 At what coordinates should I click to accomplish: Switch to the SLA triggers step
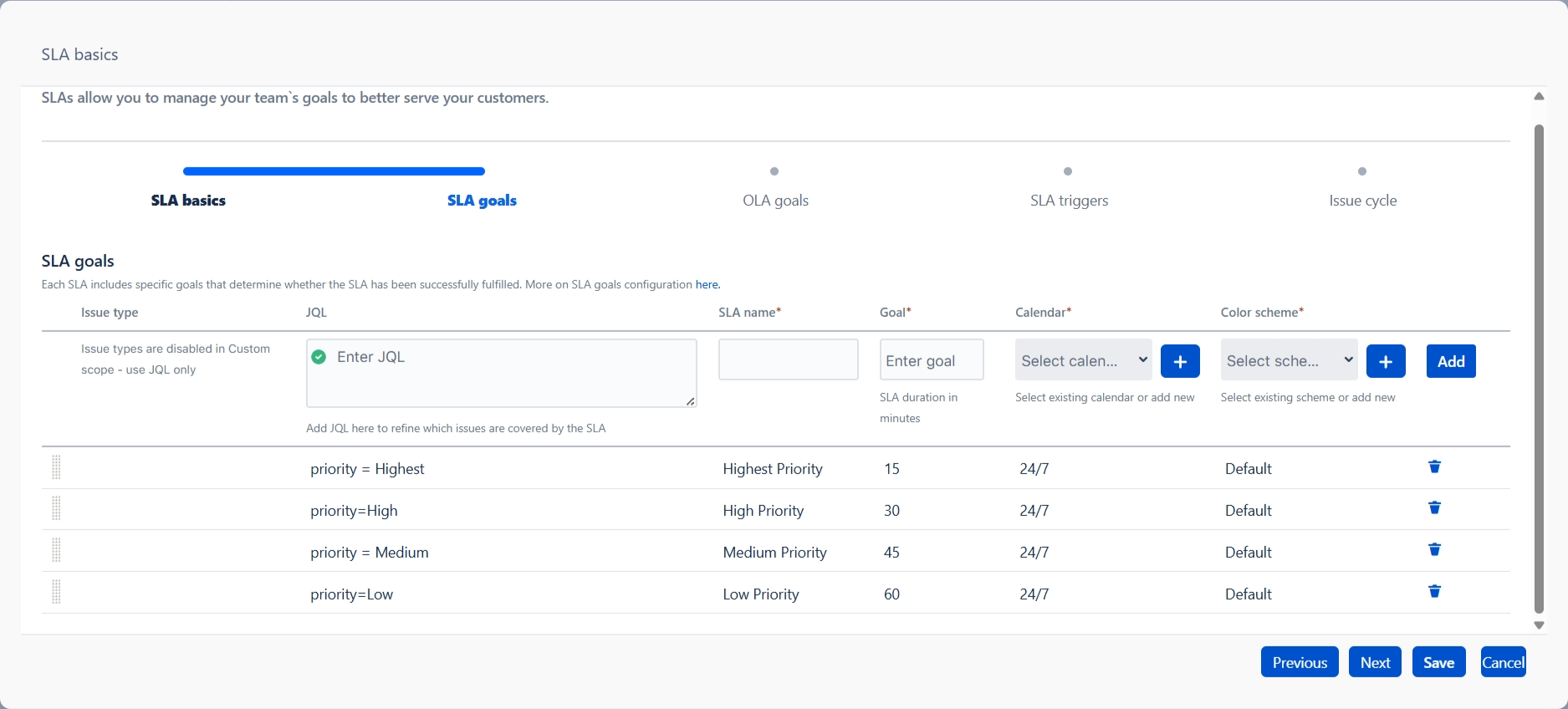(x=1069, y=201)
